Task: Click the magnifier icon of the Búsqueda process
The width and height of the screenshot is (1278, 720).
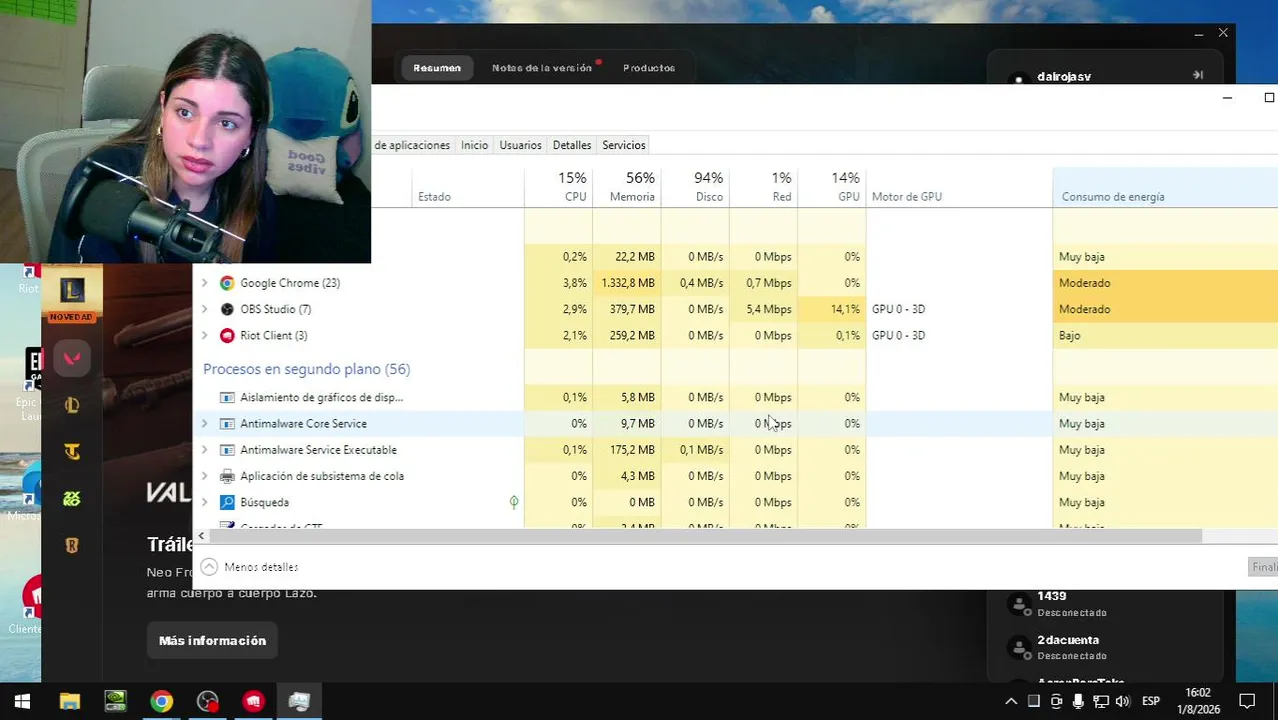Action: tap(227, 502)
